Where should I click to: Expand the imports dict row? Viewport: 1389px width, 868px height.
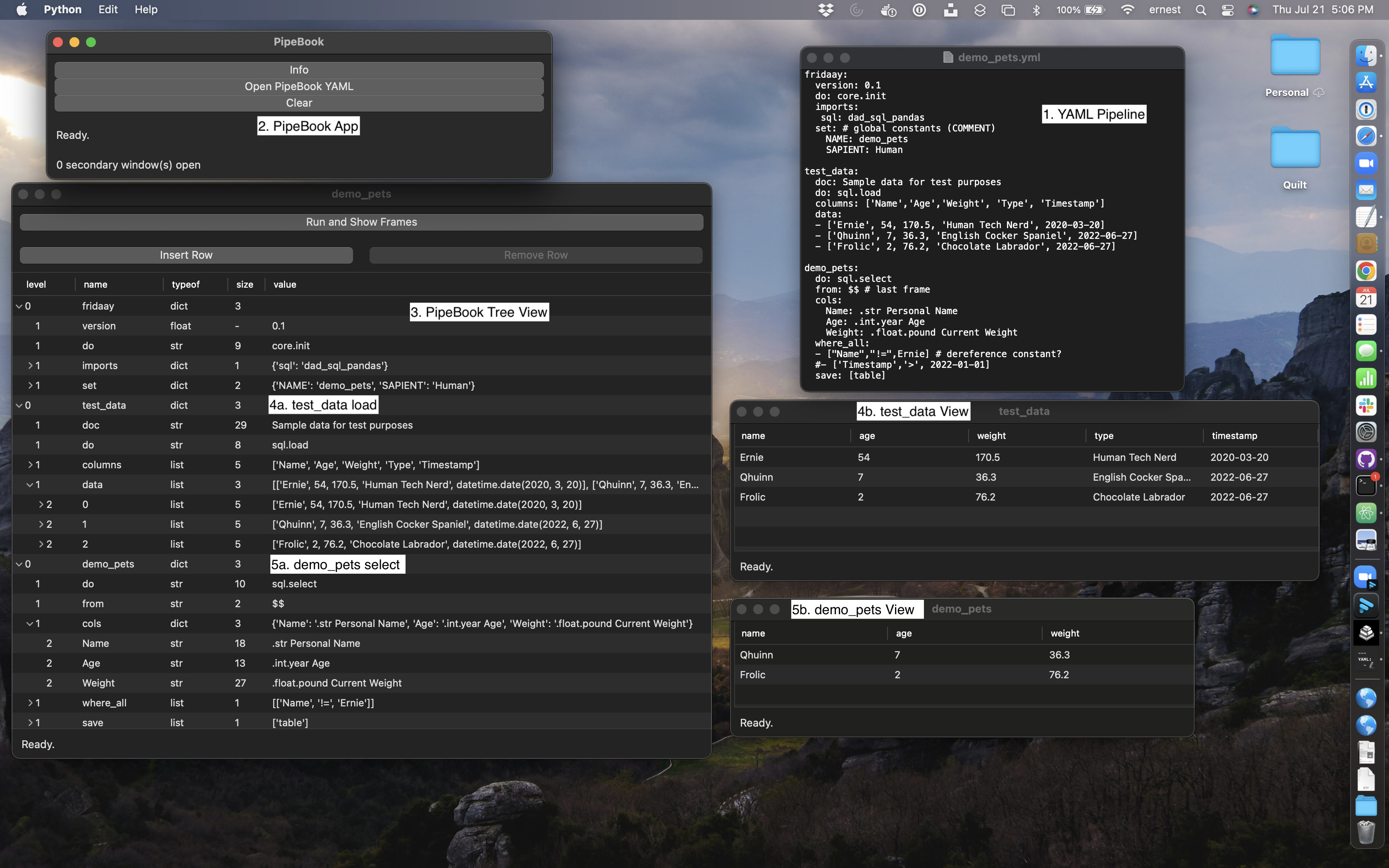point(31,366)
